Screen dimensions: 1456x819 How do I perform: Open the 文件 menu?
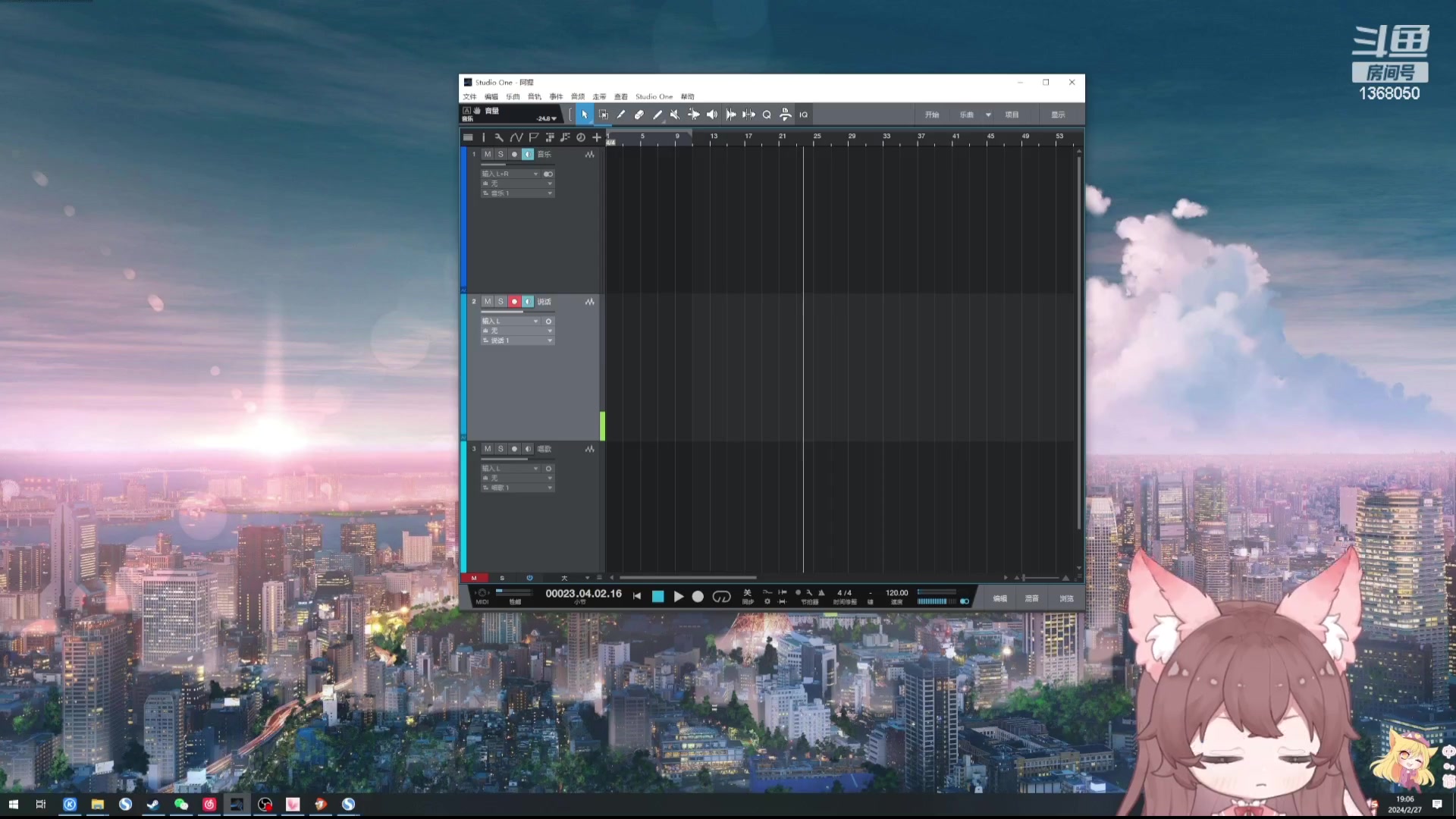(x=469, y=96)
